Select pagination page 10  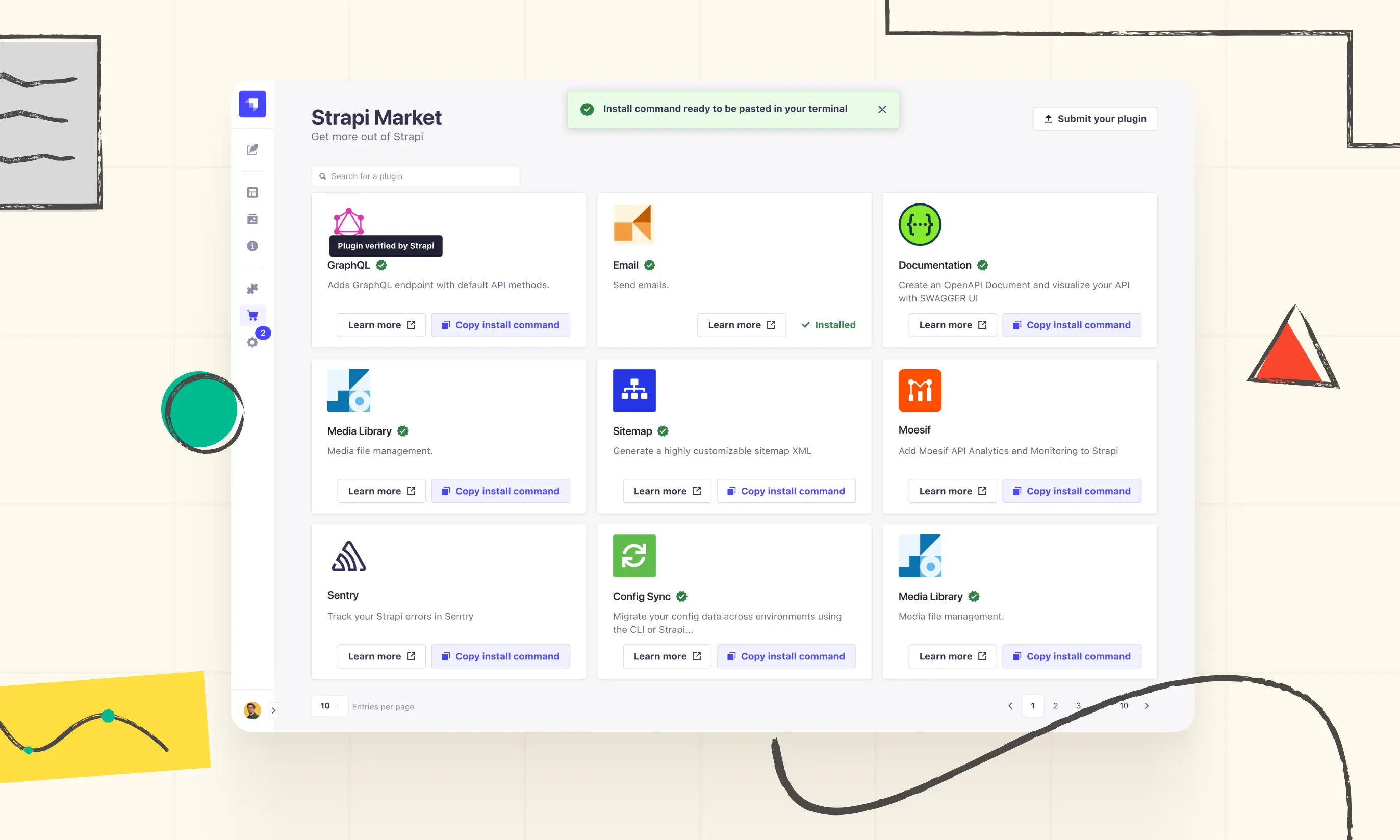tap(1124, 706)
